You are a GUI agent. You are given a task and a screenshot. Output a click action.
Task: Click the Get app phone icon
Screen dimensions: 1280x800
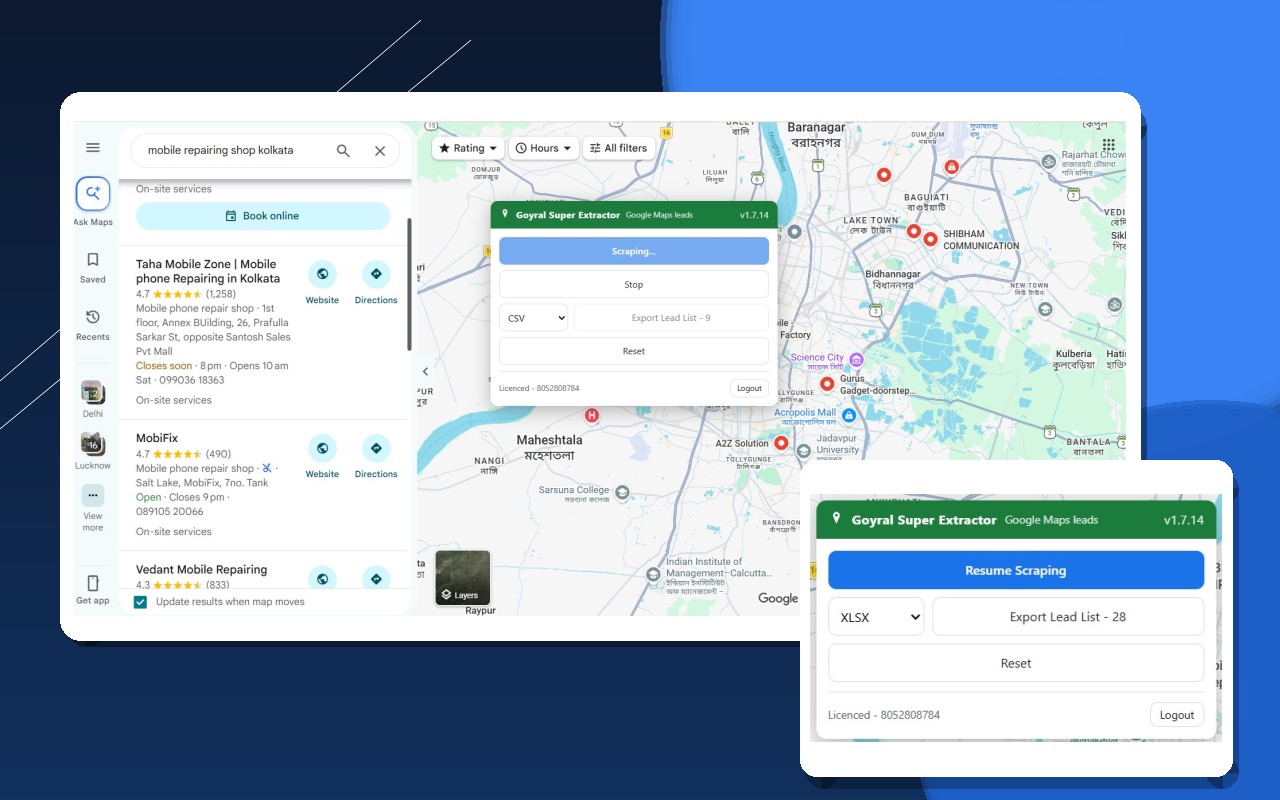(x=93, y=583)
